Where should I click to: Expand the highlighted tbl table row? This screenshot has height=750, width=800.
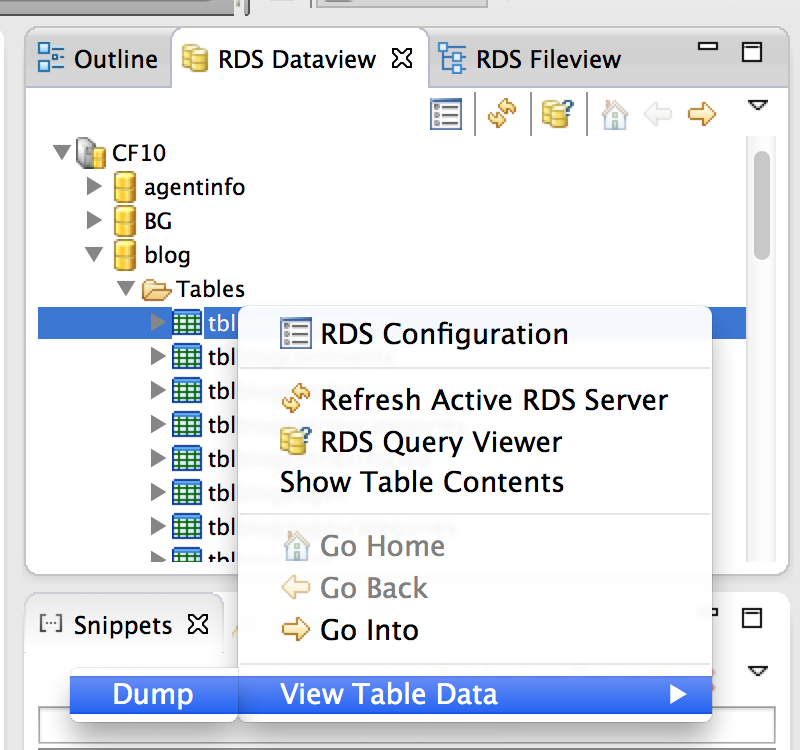(158, 322)
